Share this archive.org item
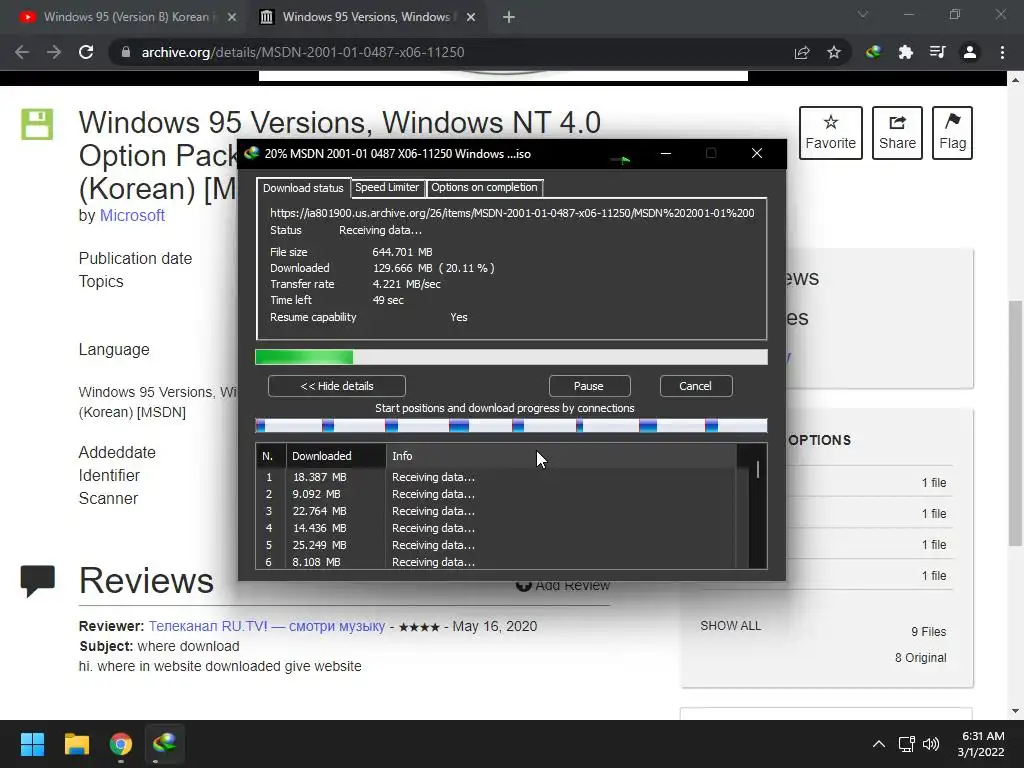This screenshot has width=1024, height=768. pos(897,133)
